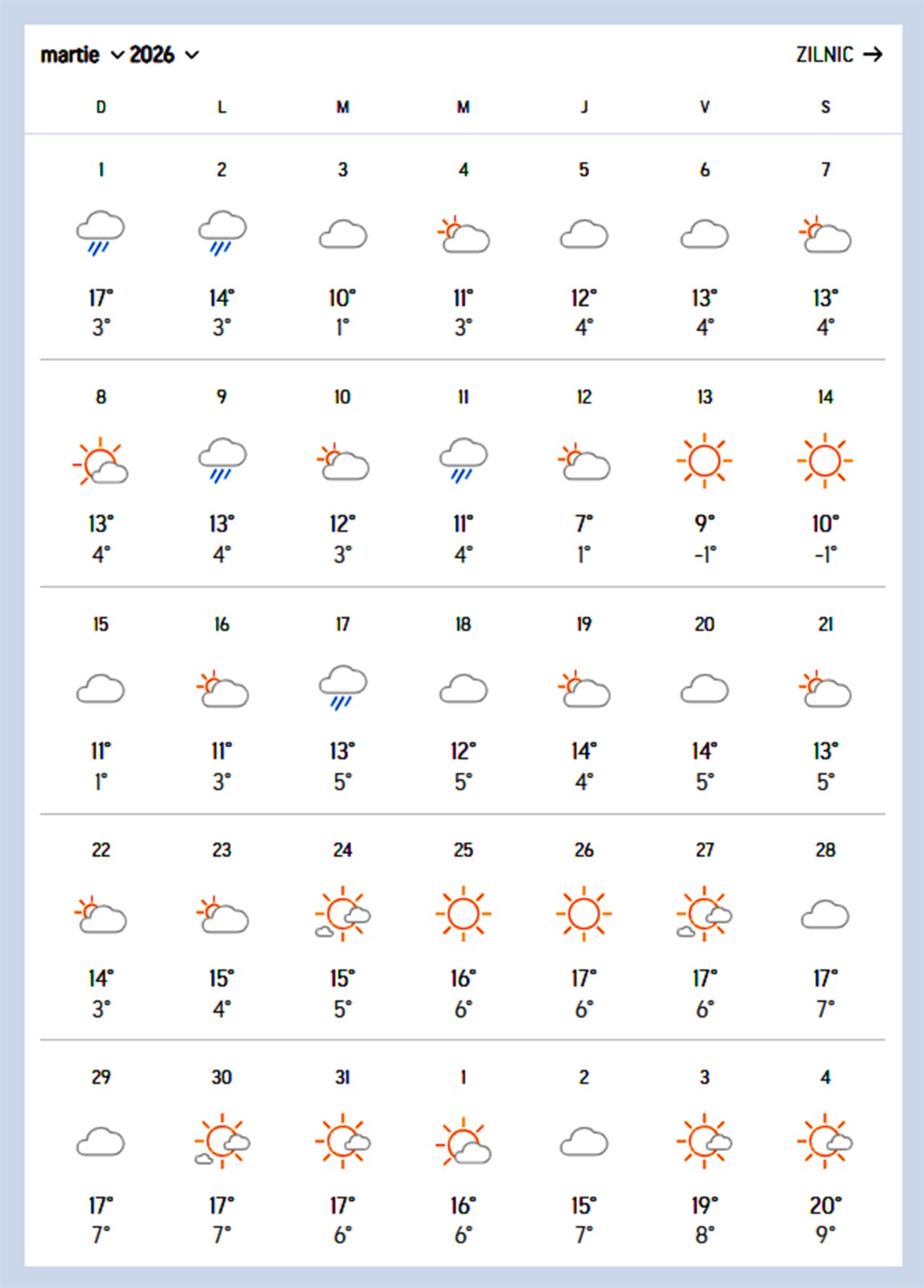The image size is (924, 1288).
Task: Click the sun icon on April 4
Action: (x=825, y=1141)
